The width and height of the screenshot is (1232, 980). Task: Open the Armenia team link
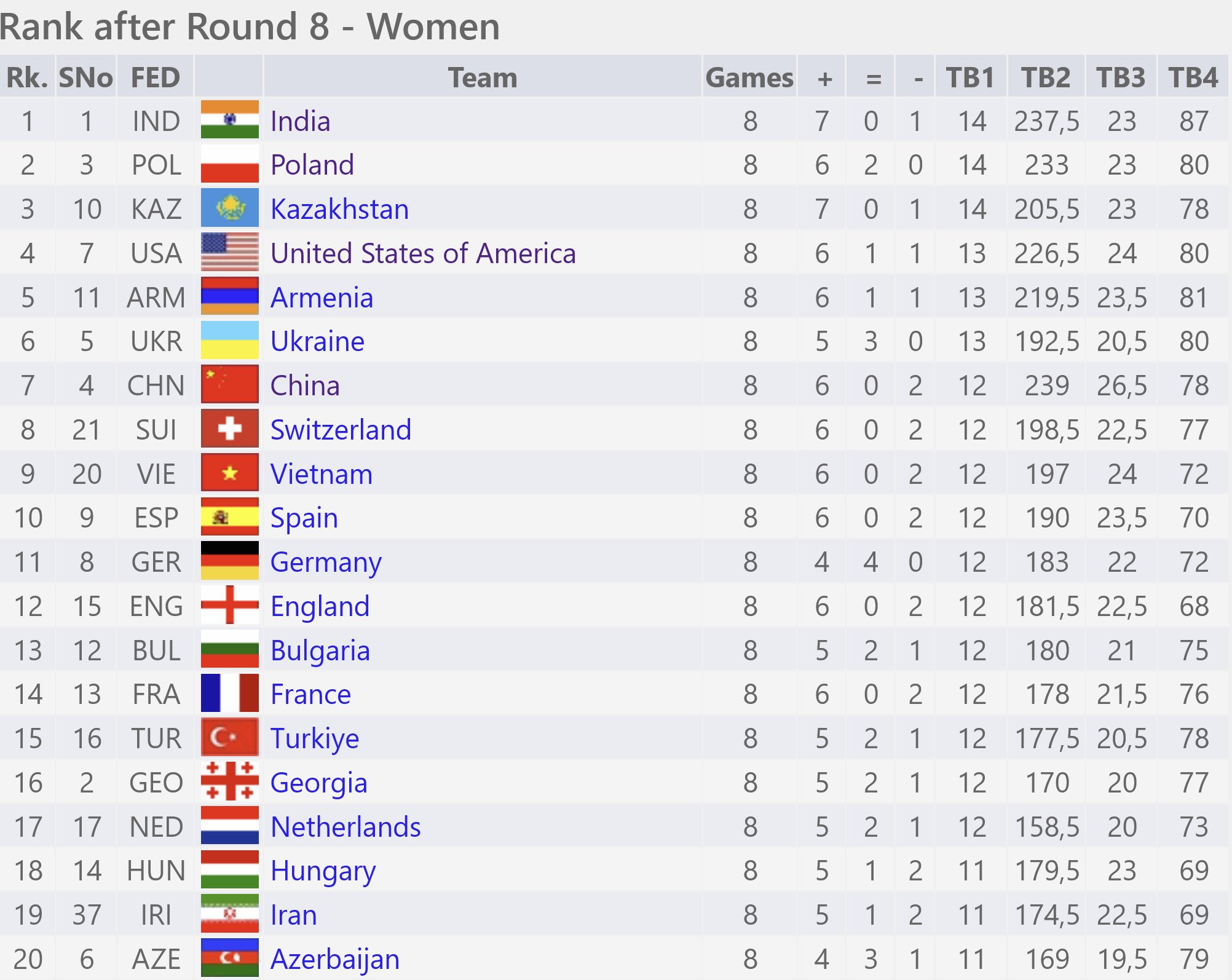322,298
